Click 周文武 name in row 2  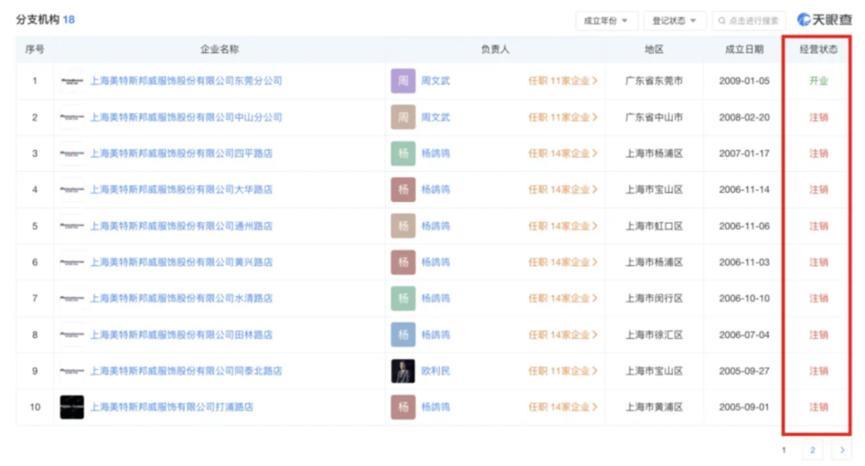pos(435,117)
